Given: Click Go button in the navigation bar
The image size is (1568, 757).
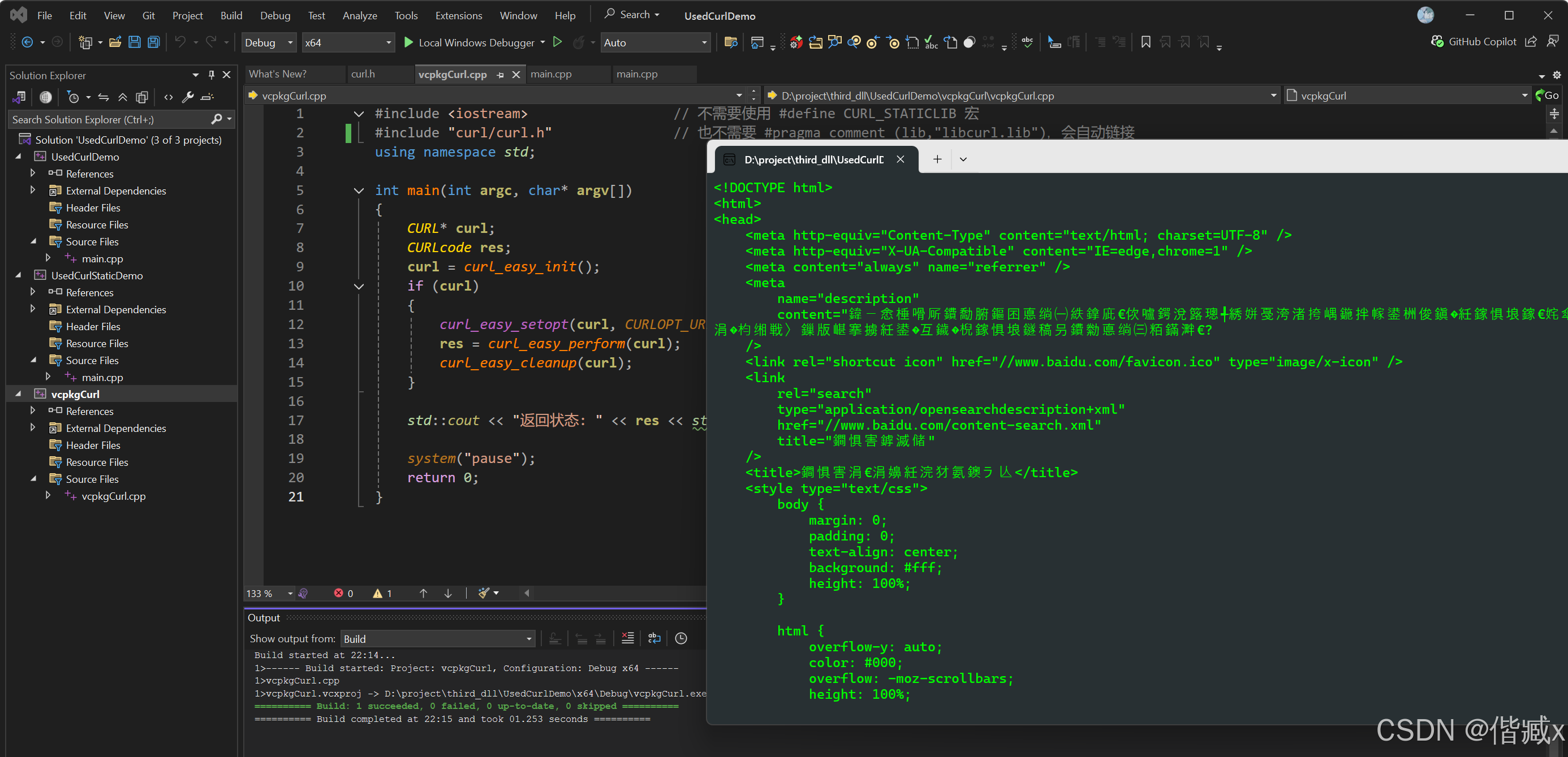Looking at the screenshot, I should 1547,96.
